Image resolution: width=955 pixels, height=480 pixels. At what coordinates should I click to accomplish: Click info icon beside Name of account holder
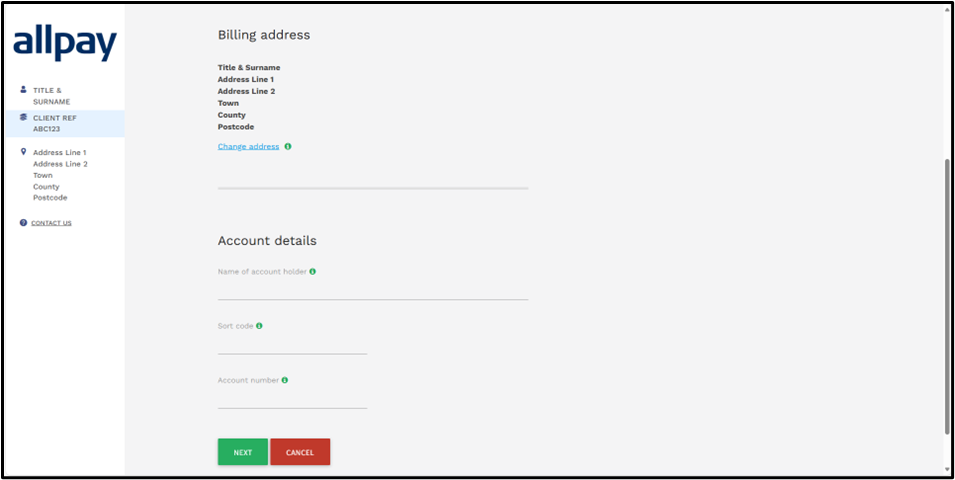312,272
